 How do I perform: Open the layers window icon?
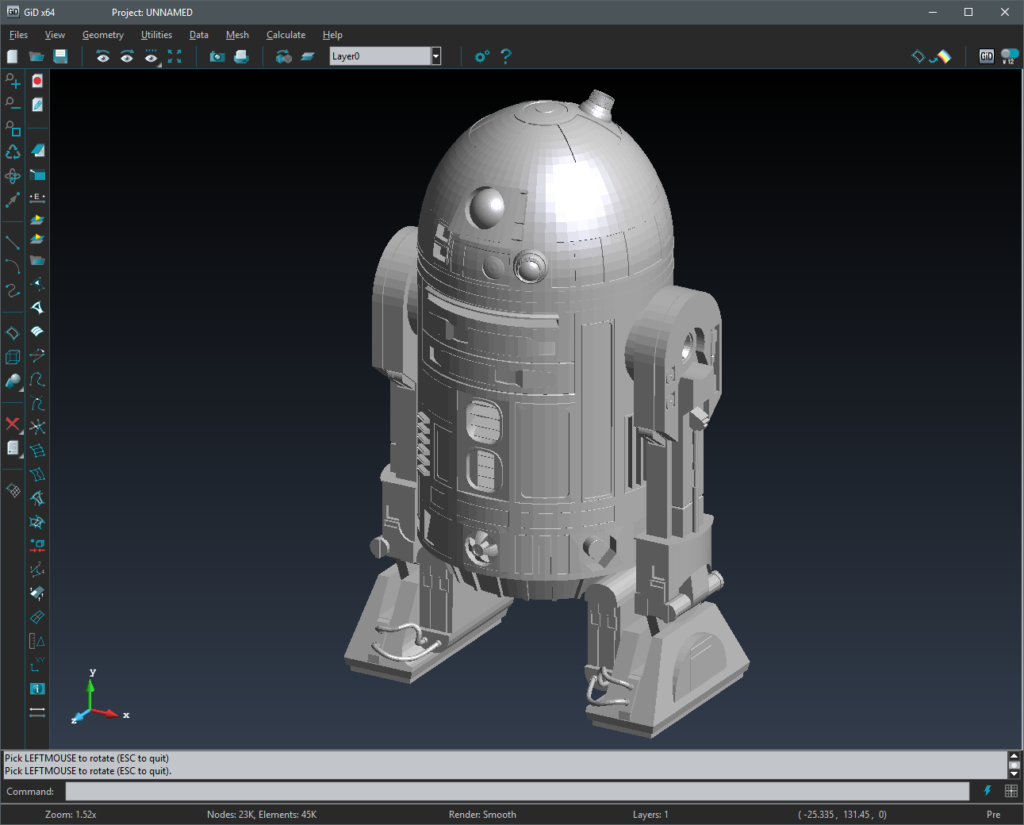click(308, 57)
